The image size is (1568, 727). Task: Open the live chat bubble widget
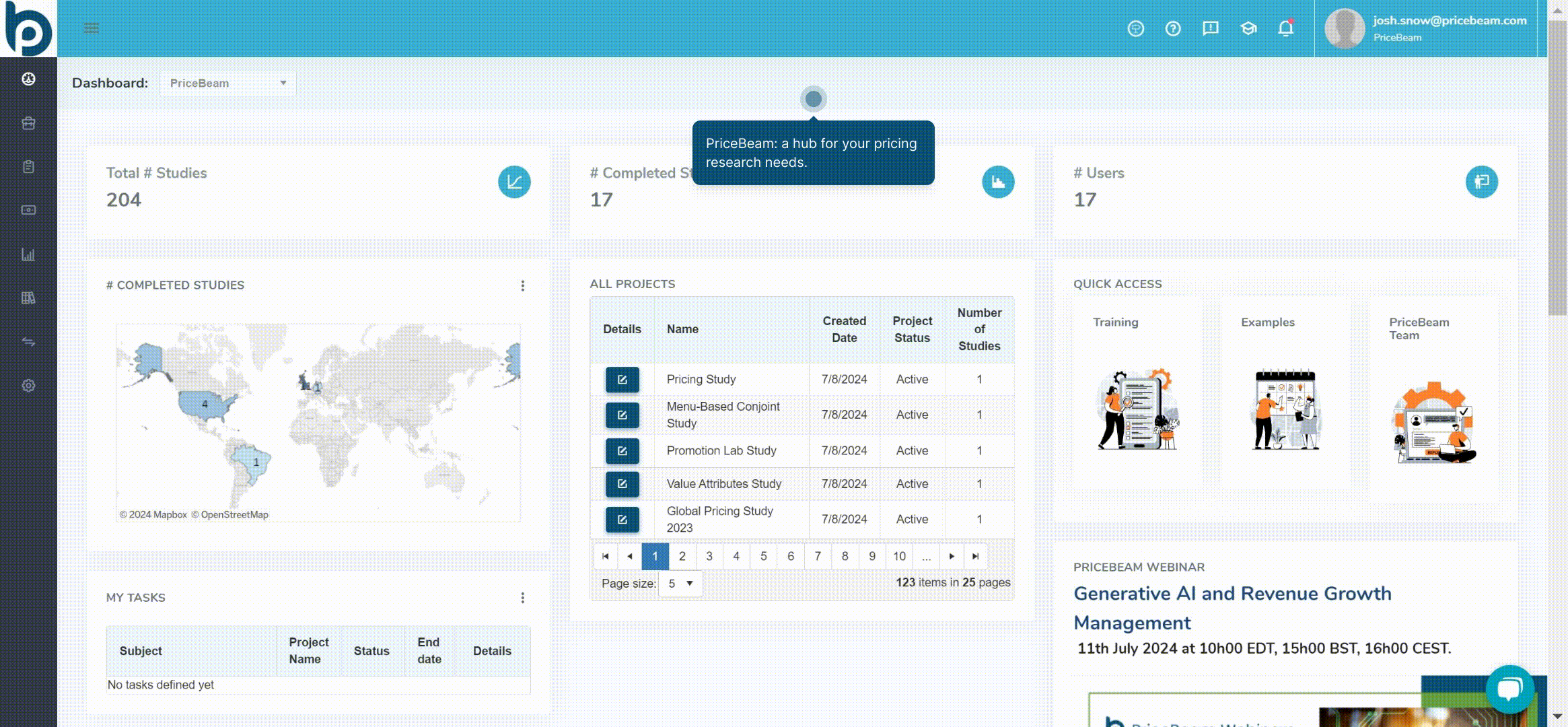(x=1509, y=689)
